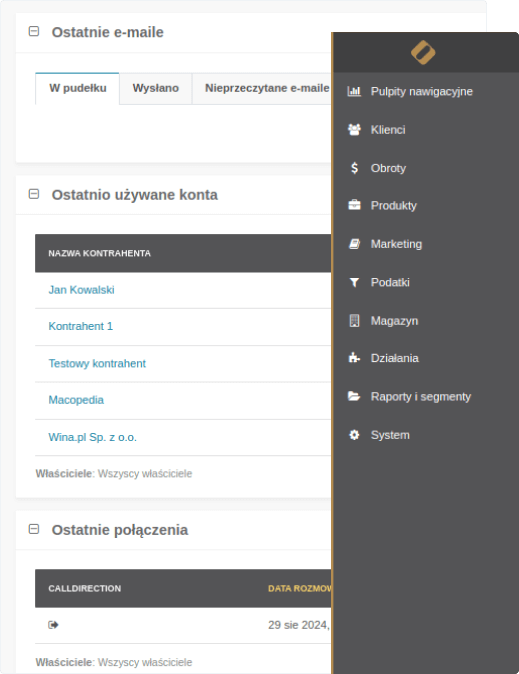Viewport: 519px width, 674px height.
Task: Sort by DATA ROZMOWY column header
Action: [x=300, y=588]
